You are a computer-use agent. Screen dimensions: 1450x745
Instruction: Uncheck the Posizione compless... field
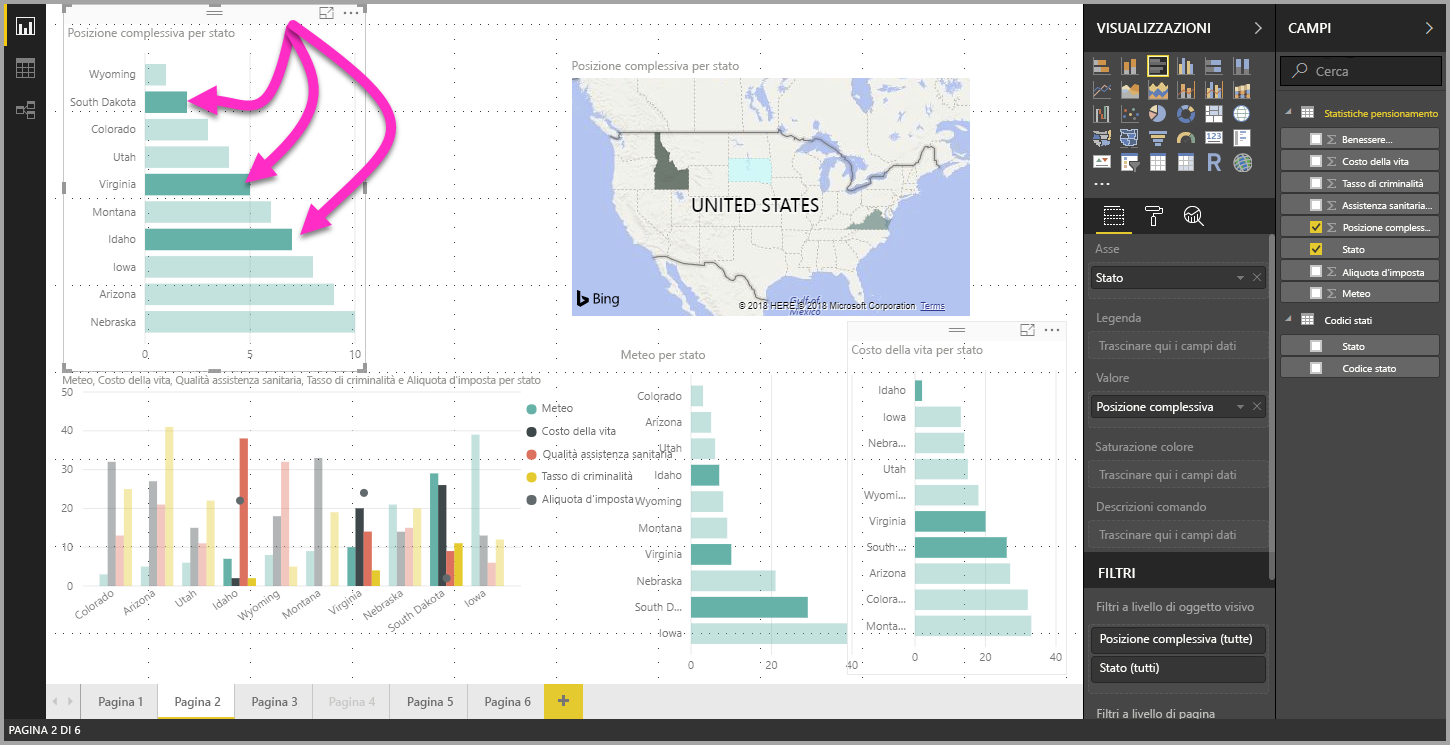[x=1316, y=227]
